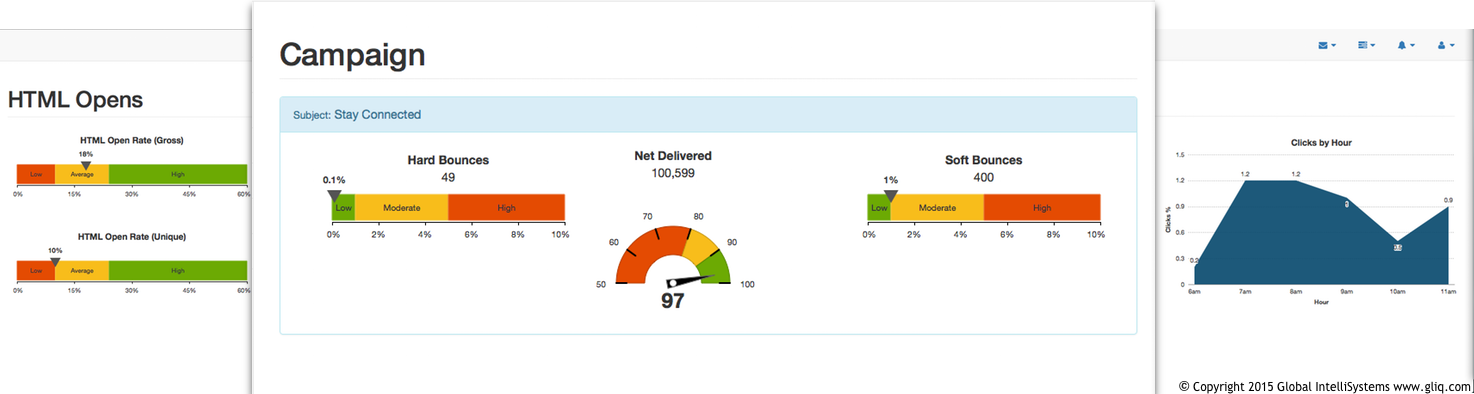Viewport: 1474px width, 394px height.
Task: Open the bell notifications icon
Action: click(x=1402, y=46)
